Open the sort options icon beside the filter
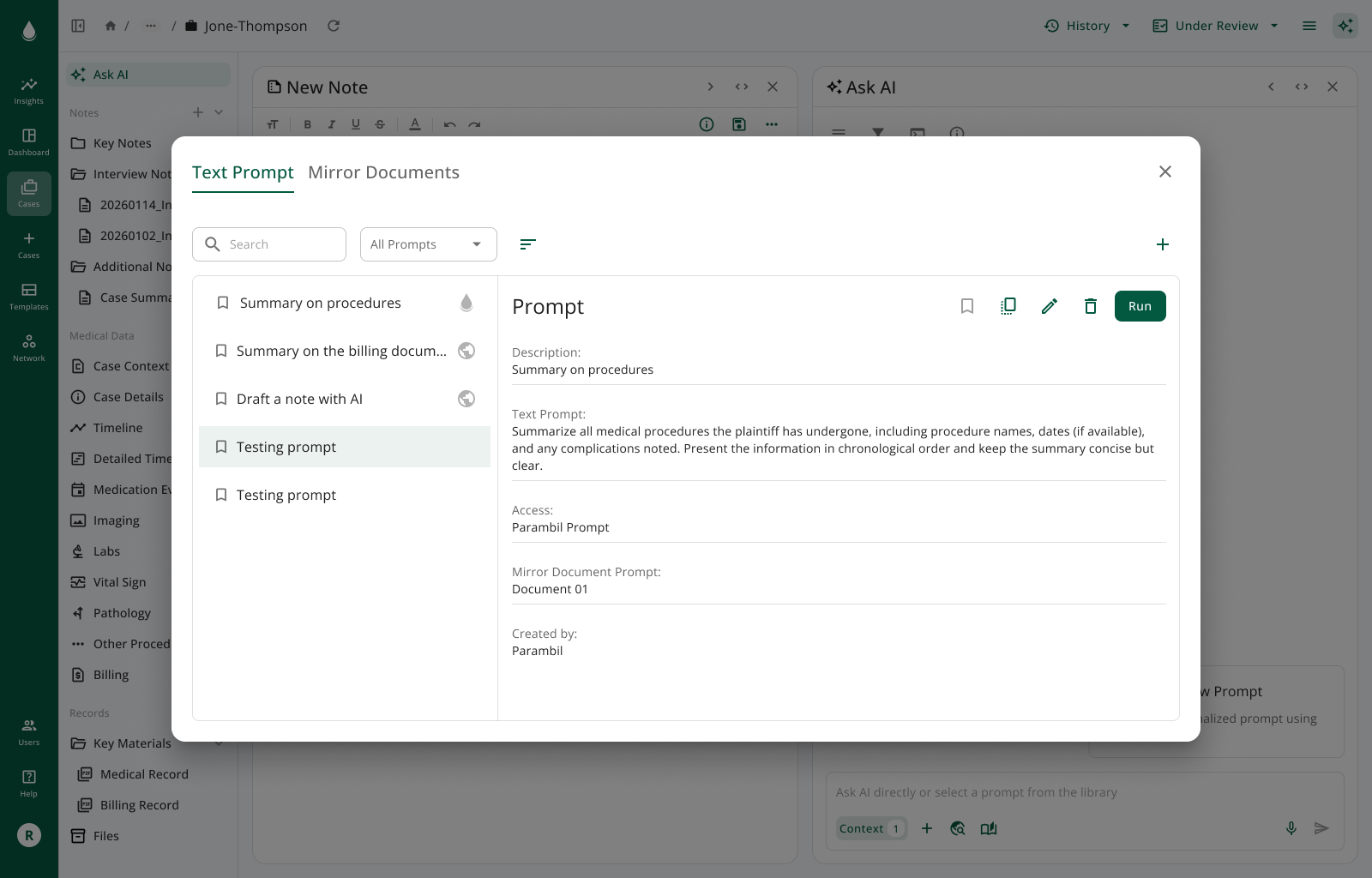1372x878 pixels. pyautogui.click(x=527, y=244)
